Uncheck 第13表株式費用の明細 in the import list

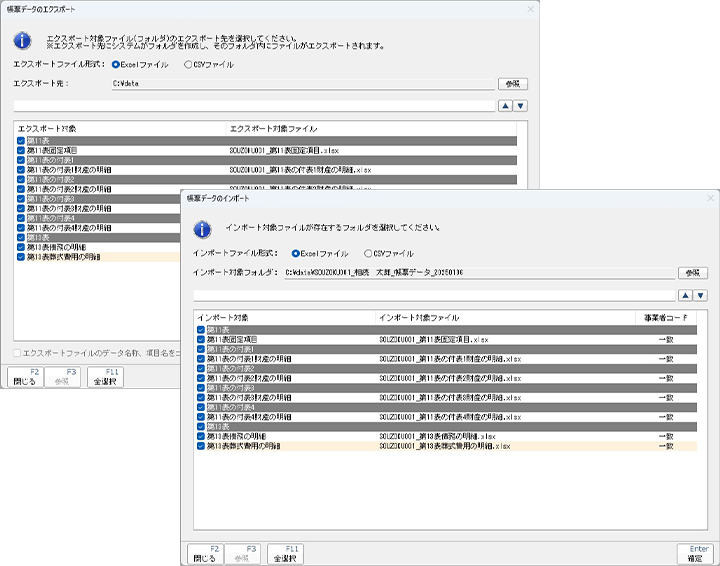coord(202,446)
